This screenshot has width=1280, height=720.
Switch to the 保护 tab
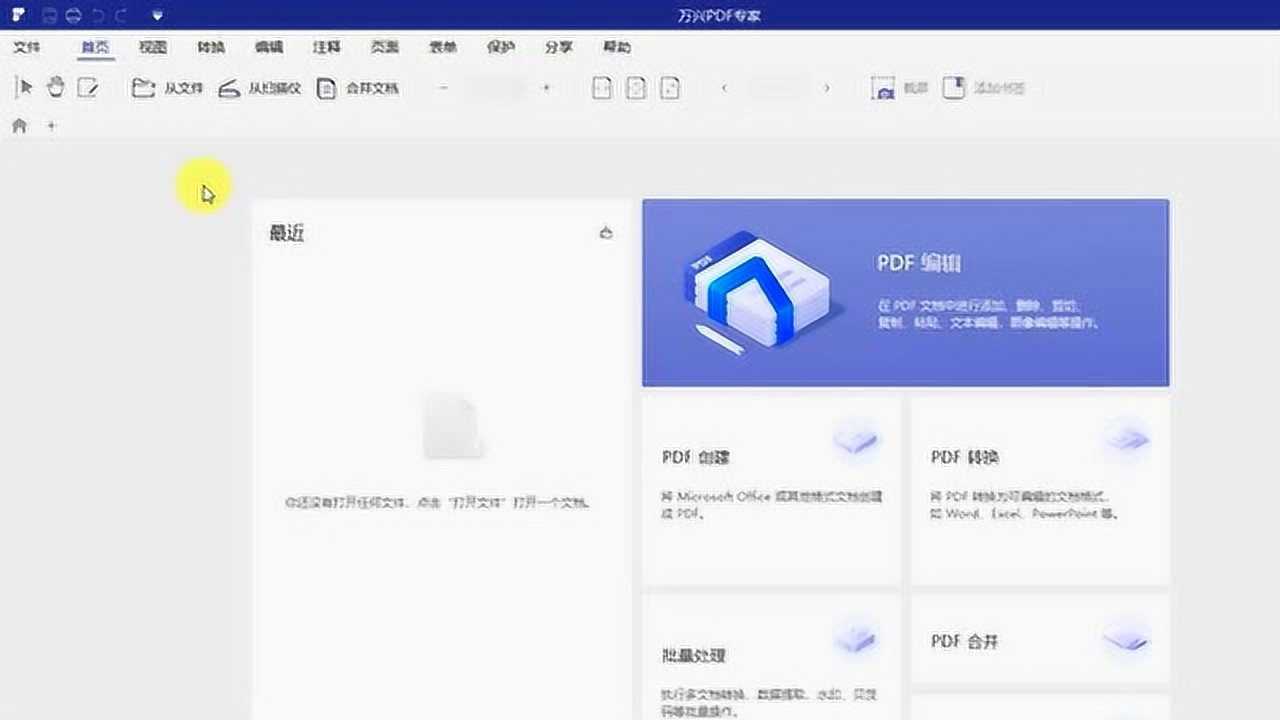tap(501, 47)
